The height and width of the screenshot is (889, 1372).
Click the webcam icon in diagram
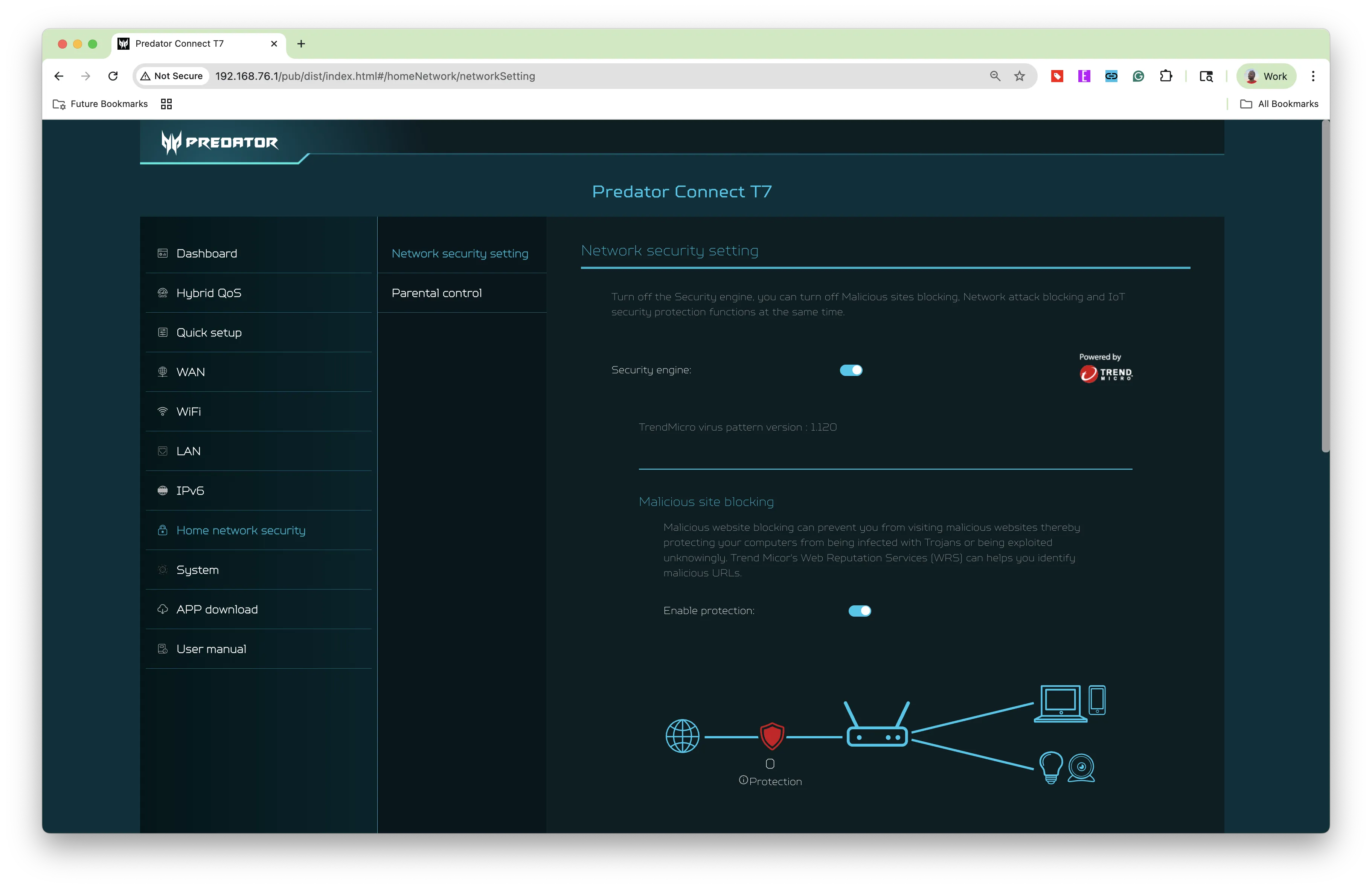(1081, 768)
